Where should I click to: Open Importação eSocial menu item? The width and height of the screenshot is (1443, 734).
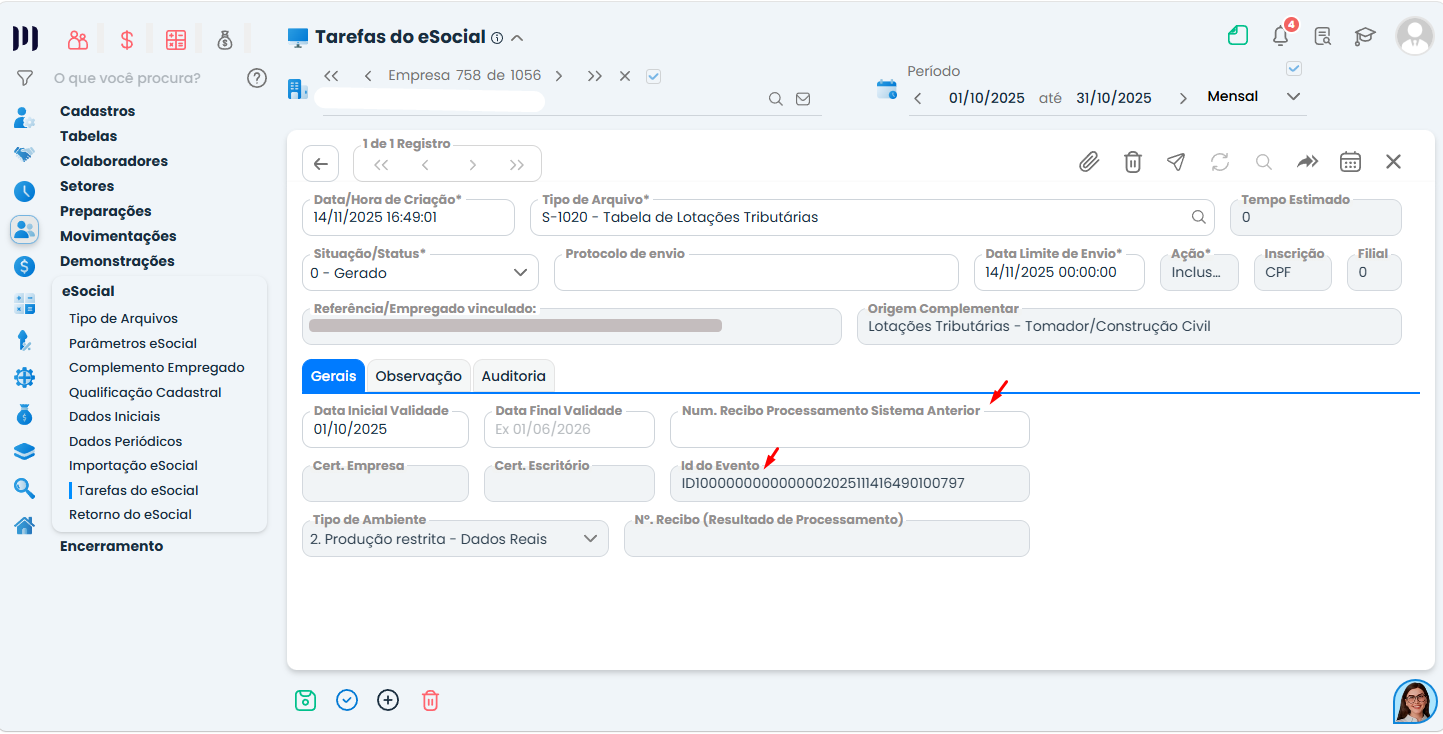[133, 465]
